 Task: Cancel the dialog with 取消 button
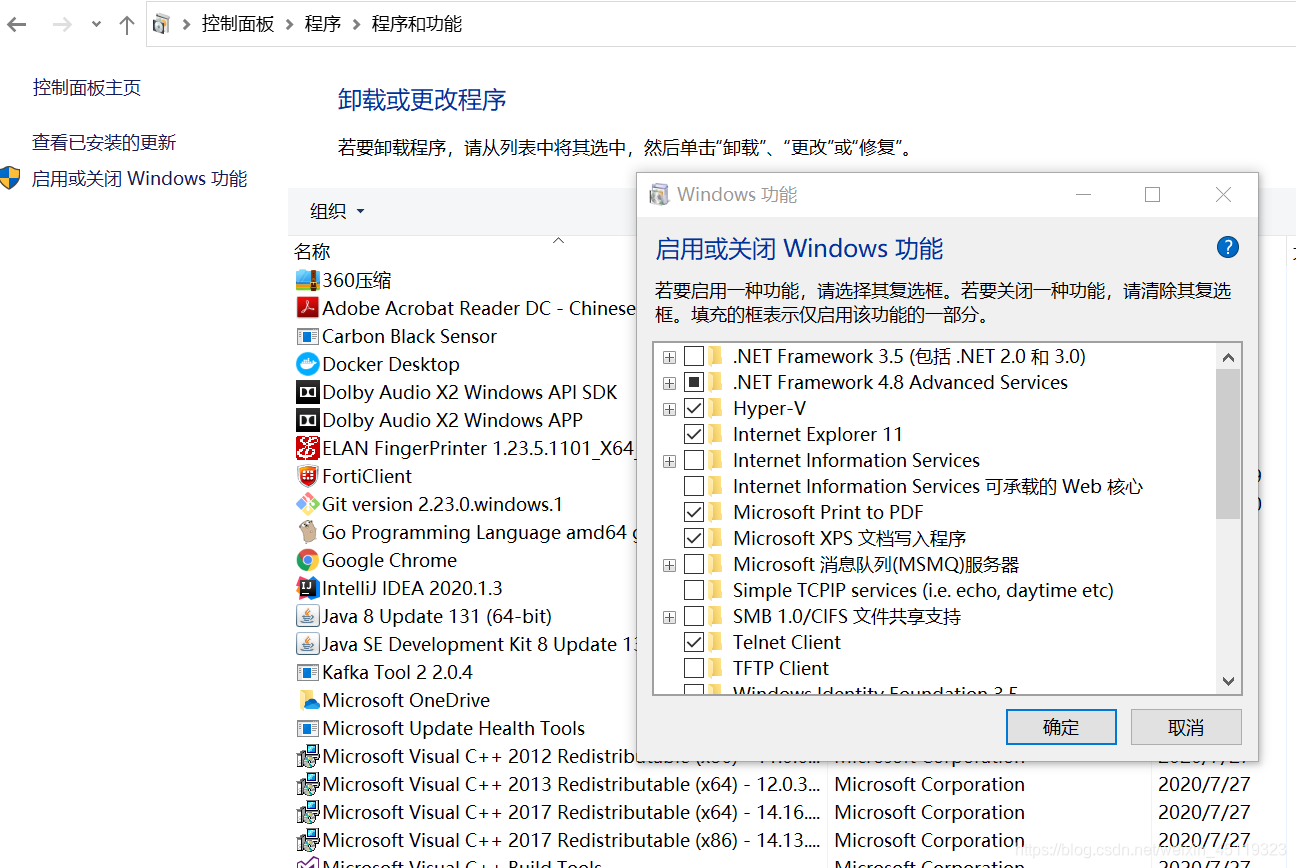[x=1186, y=727]
